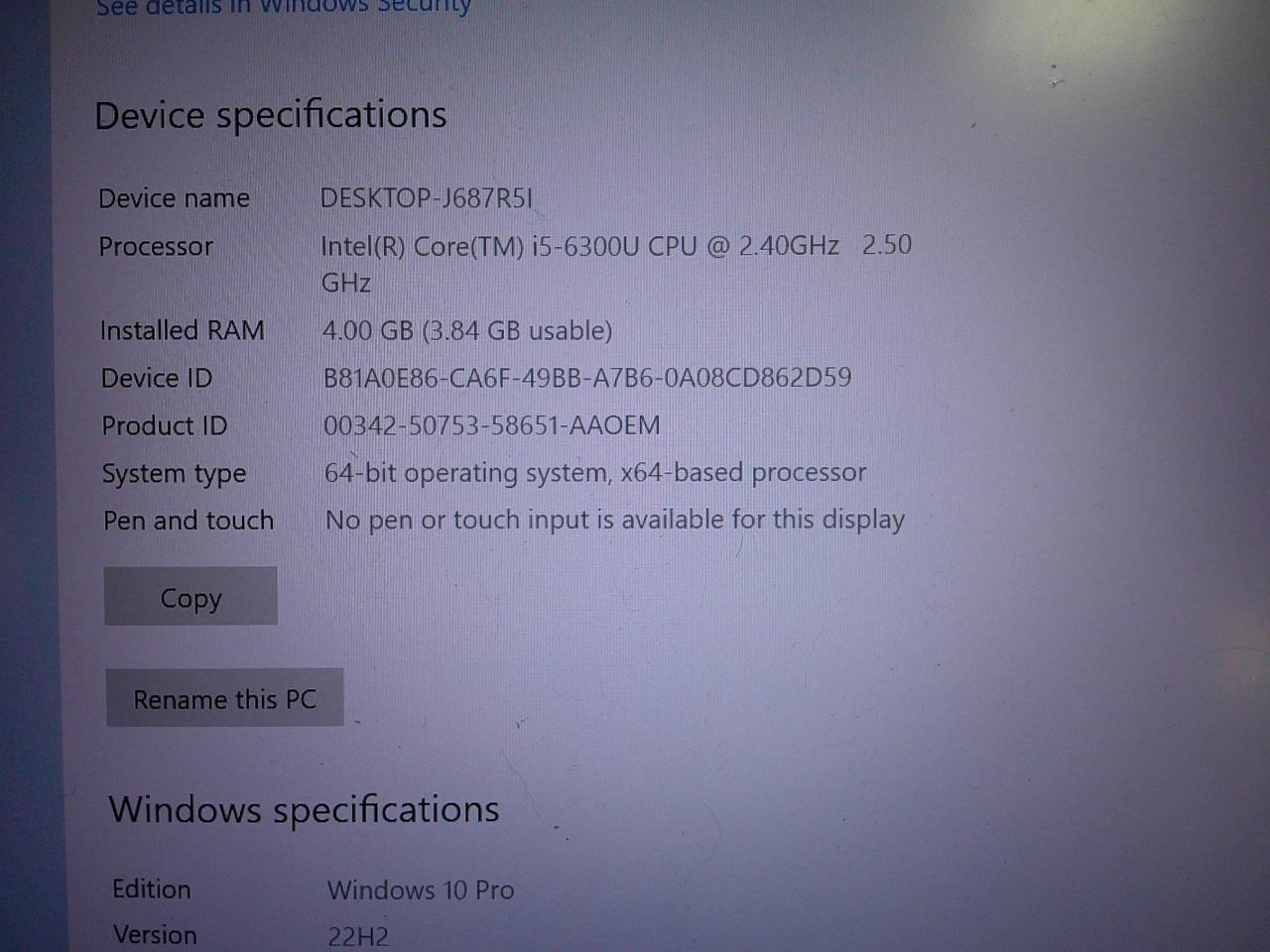Click the Device ID label
Viewport: 1270px width, 952px height.
157,378
